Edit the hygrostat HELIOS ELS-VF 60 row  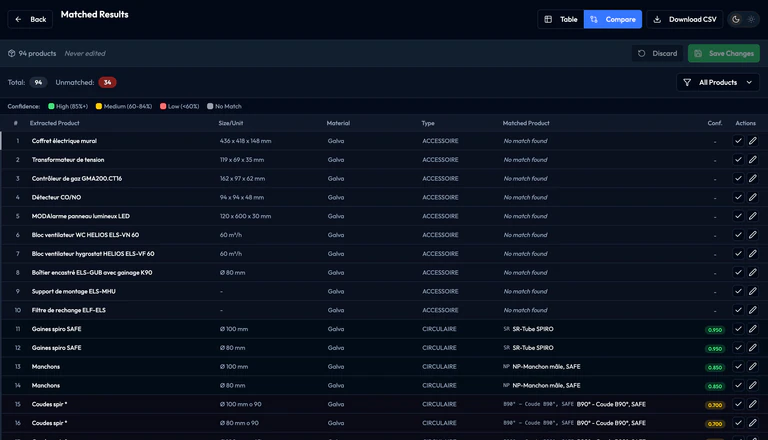753,254
